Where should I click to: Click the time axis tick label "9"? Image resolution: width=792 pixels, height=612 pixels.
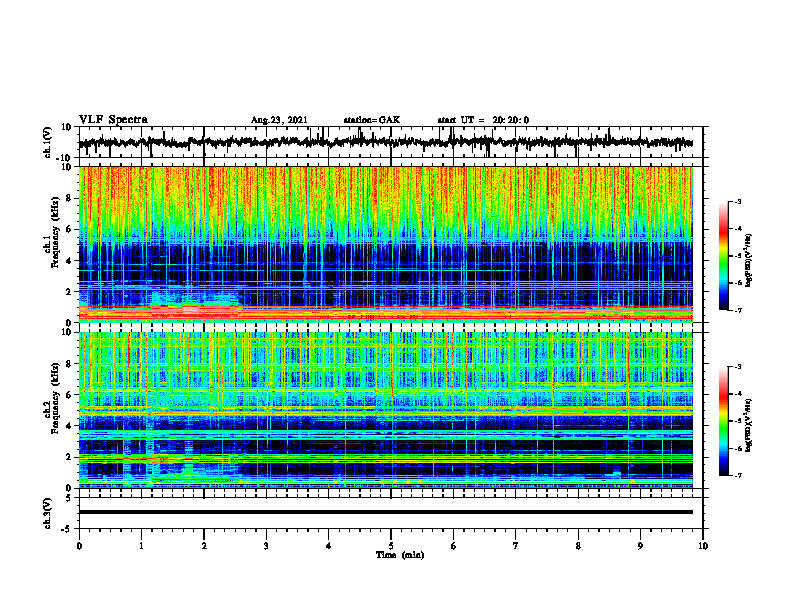[x=640, y=546]
